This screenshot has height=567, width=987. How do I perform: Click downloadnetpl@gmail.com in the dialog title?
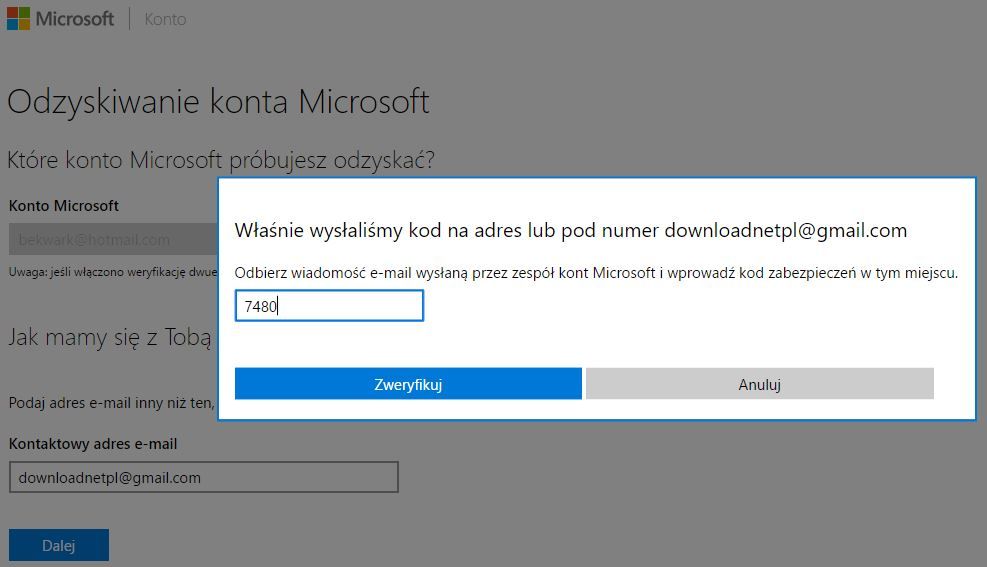tap(786, 230)
